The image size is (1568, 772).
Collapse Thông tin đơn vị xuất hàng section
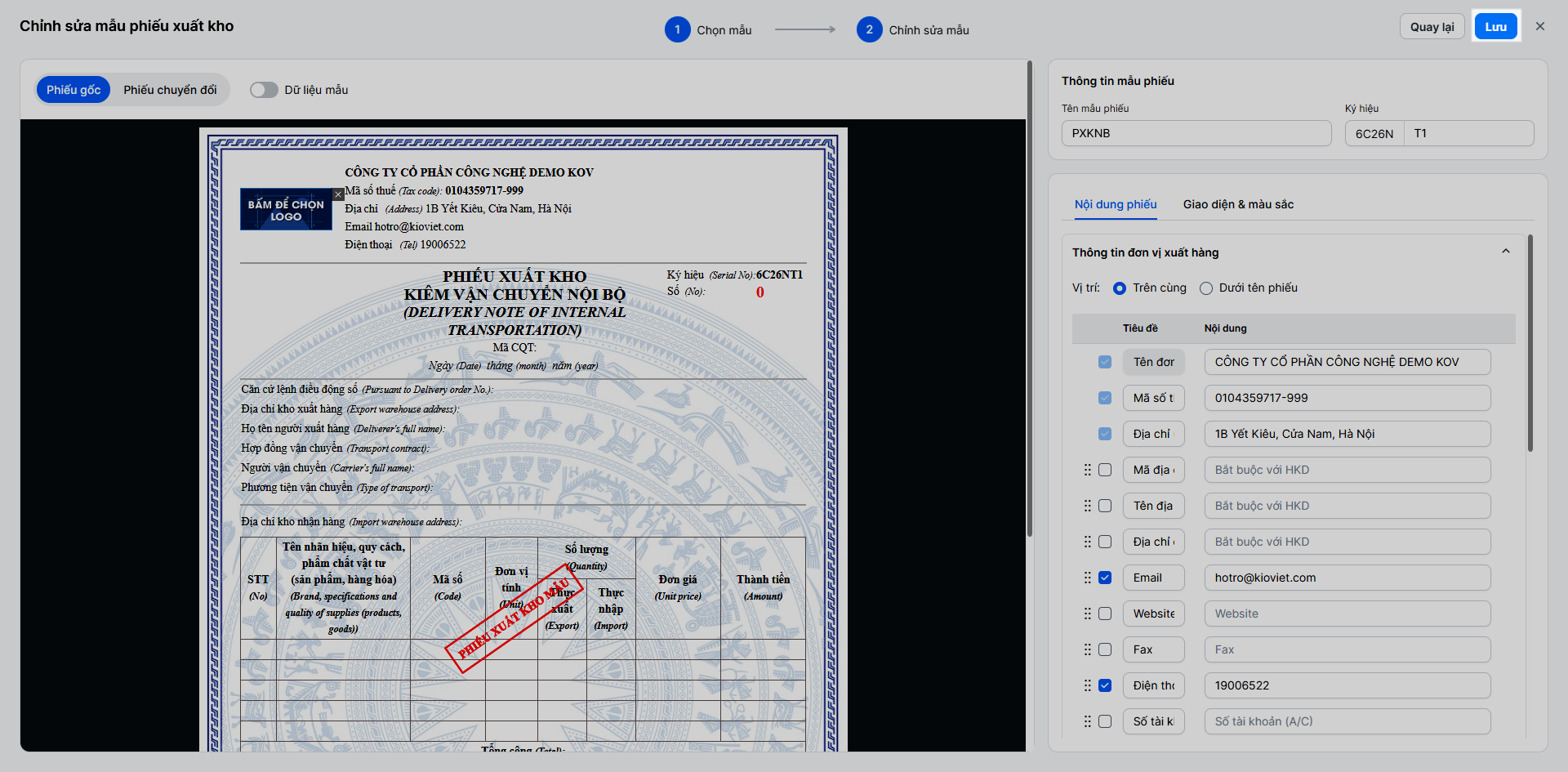click(1506, 252)
